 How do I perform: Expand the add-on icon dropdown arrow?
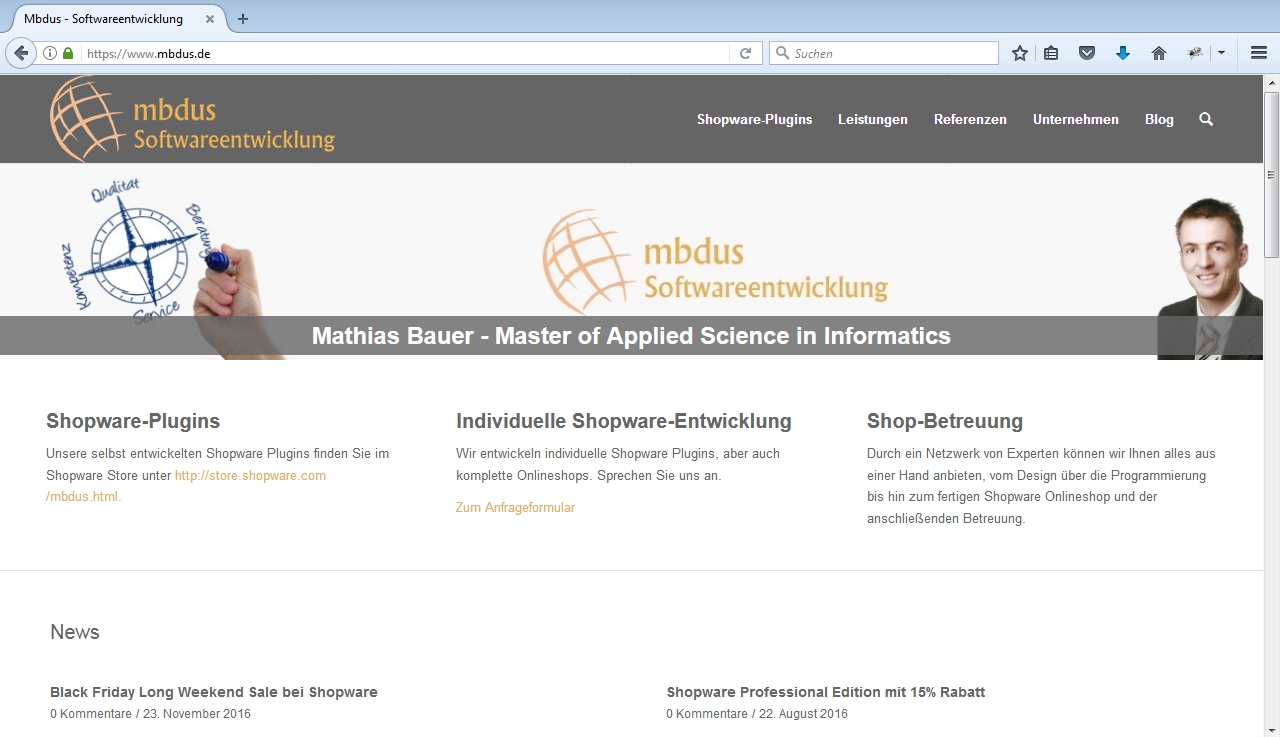tap(1221, 53)
